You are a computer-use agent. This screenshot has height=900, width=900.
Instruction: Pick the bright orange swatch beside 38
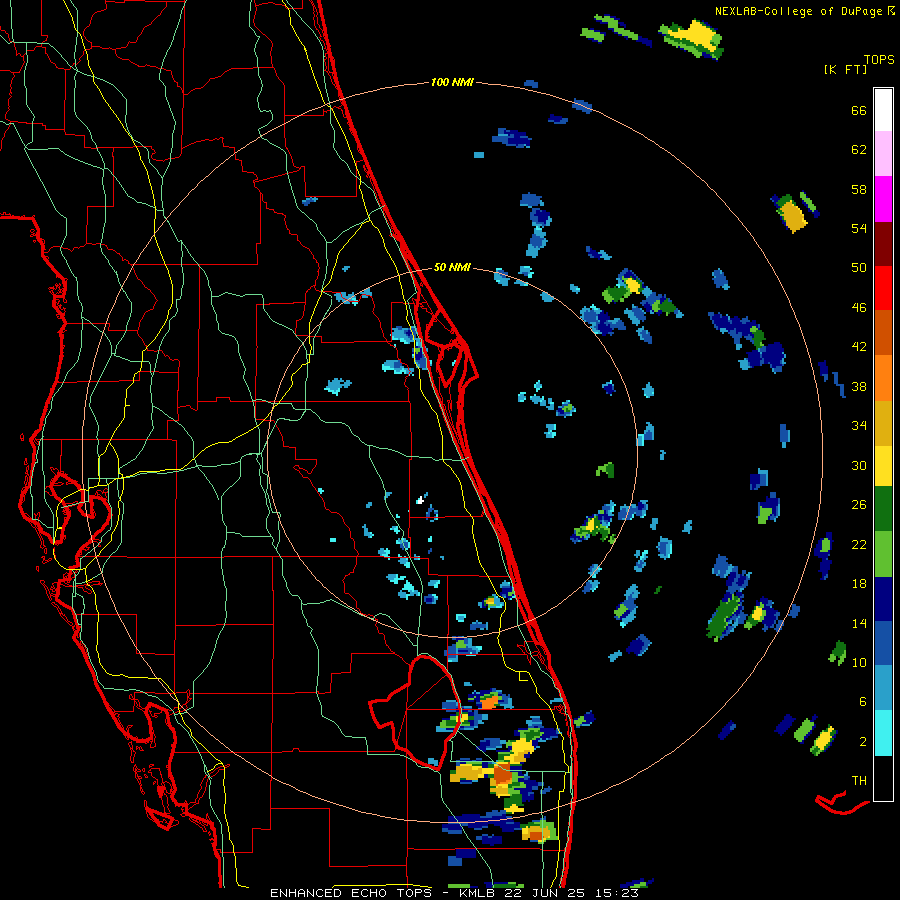[883, 378]
